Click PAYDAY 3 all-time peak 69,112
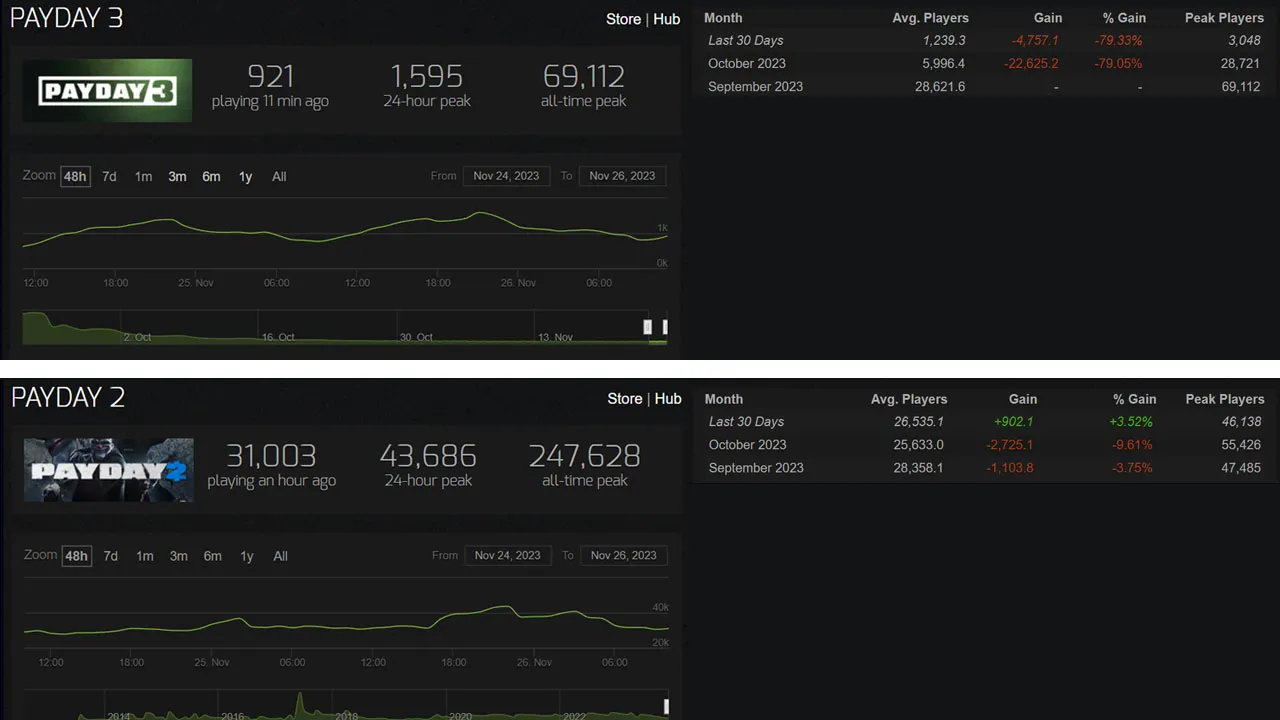 [584, 76]
